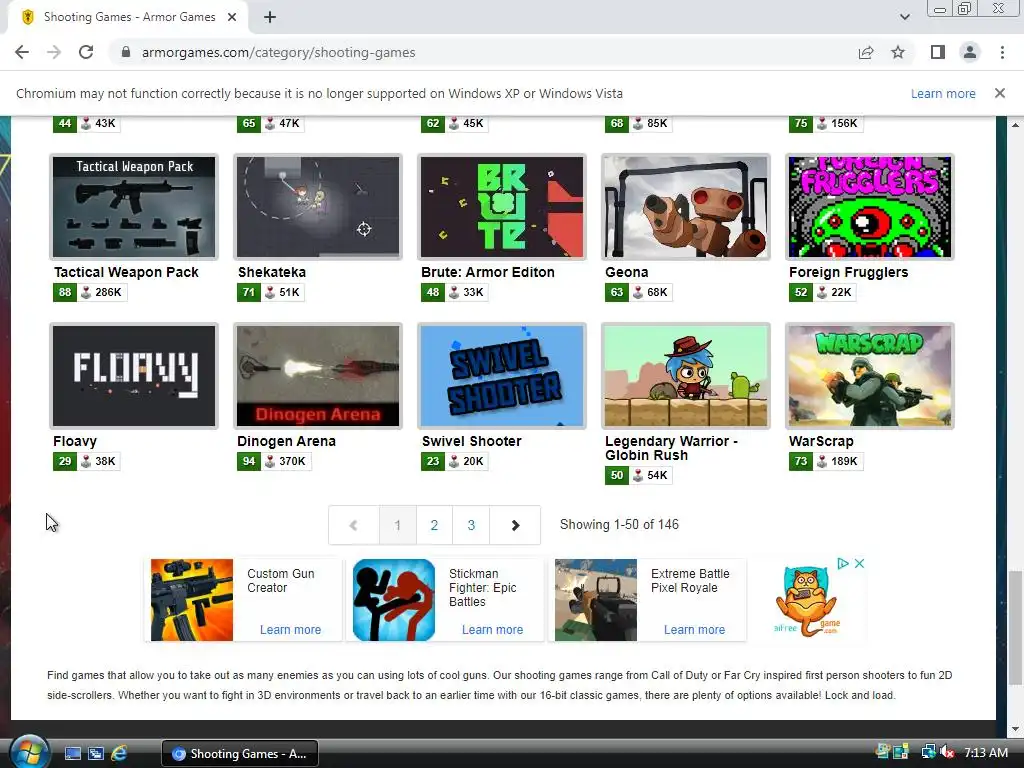
Task: Open the Geona game thumbnail
Action: coord(686,207)
